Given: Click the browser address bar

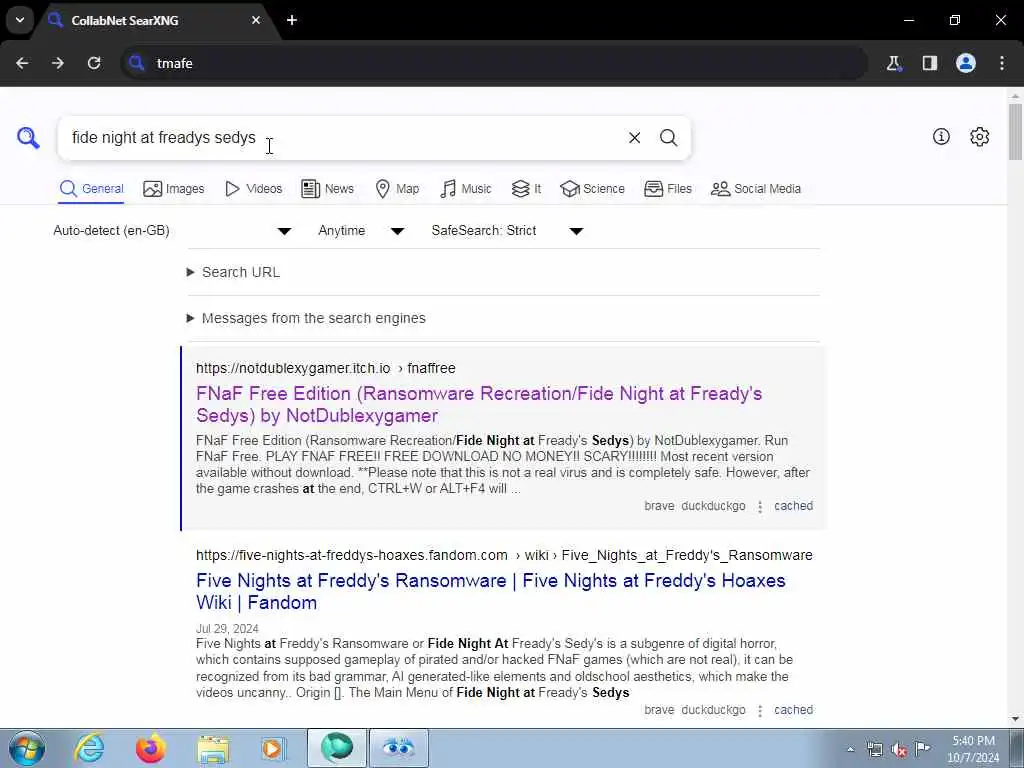Looking at the screenshot, I should tap(494, 63).
